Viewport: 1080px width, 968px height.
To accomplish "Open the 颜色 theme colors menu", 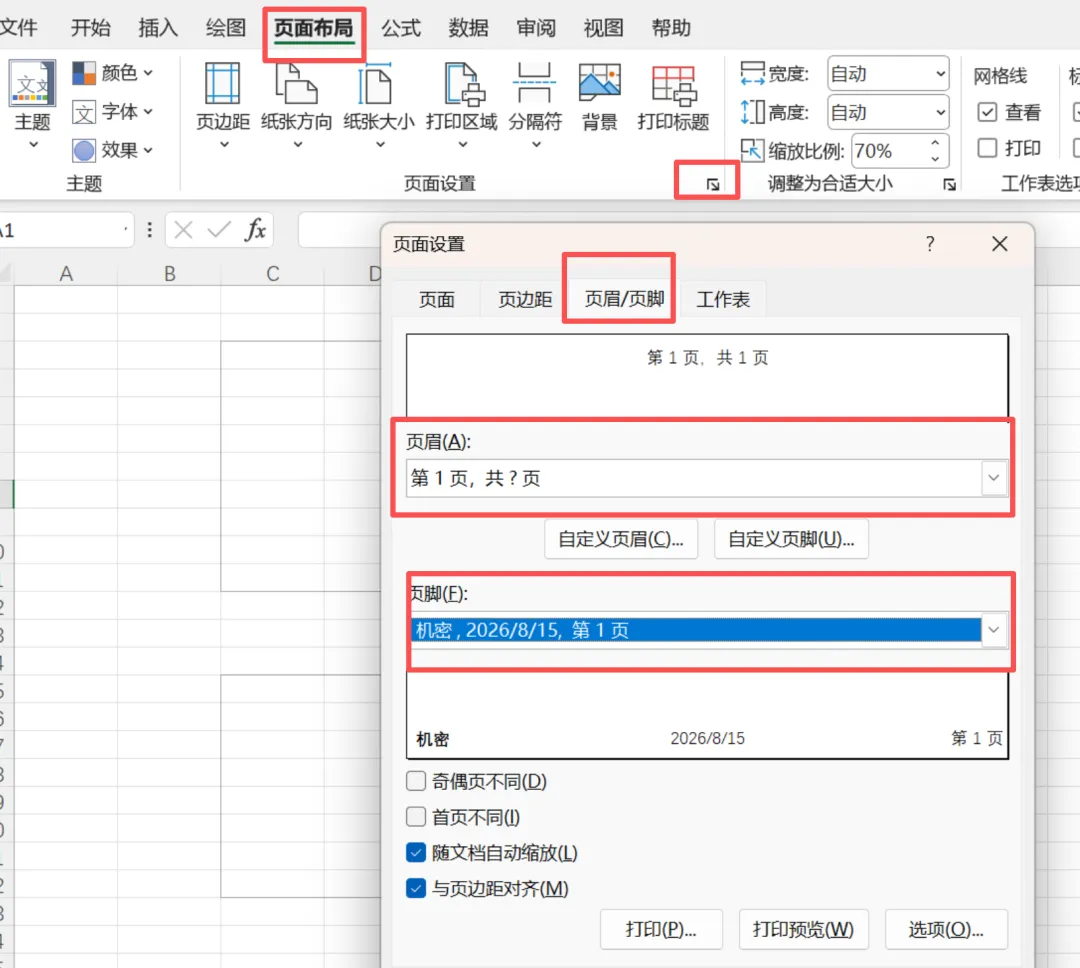I will point(112,72).
